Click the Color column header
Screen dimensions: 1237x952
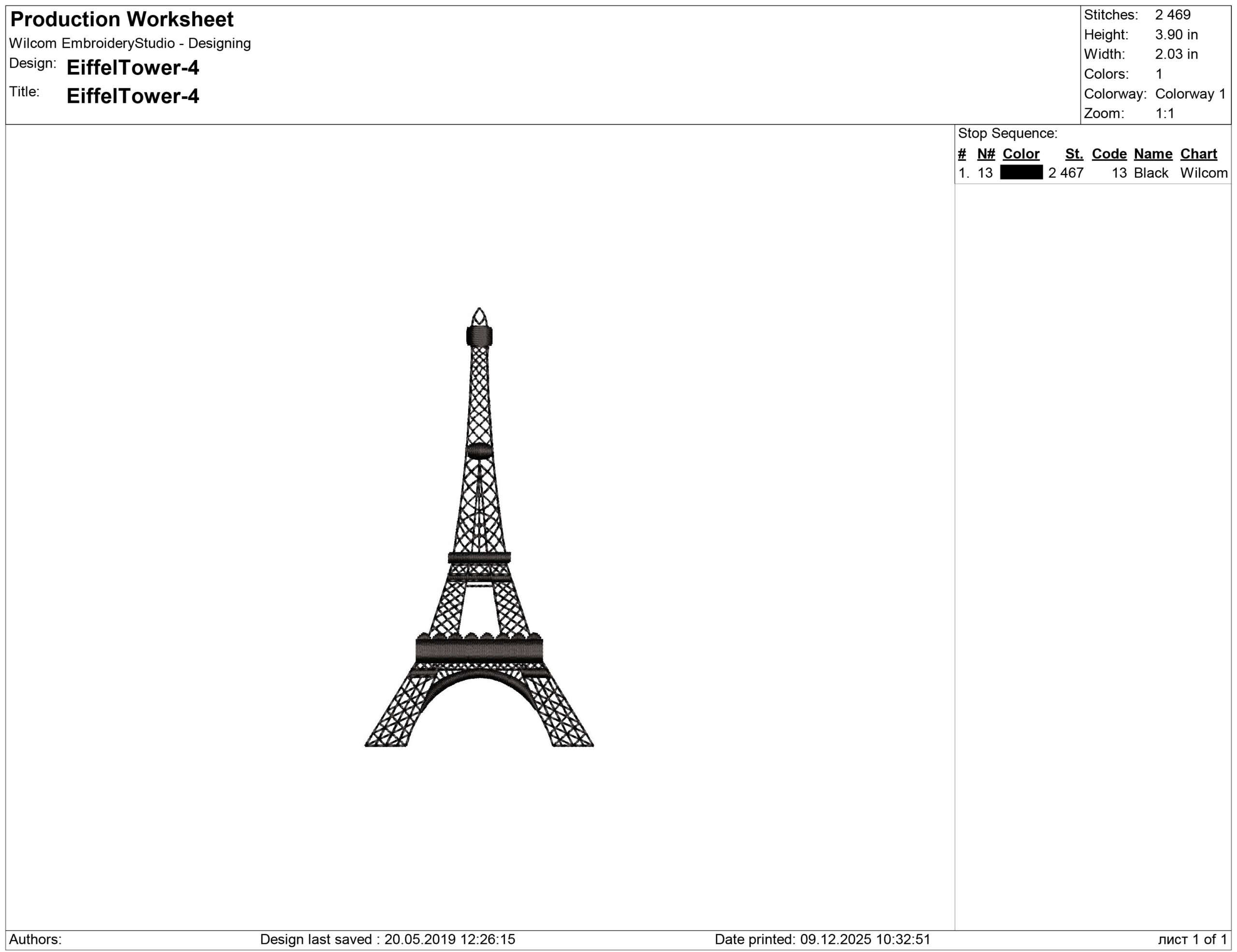click(1021, 154)
